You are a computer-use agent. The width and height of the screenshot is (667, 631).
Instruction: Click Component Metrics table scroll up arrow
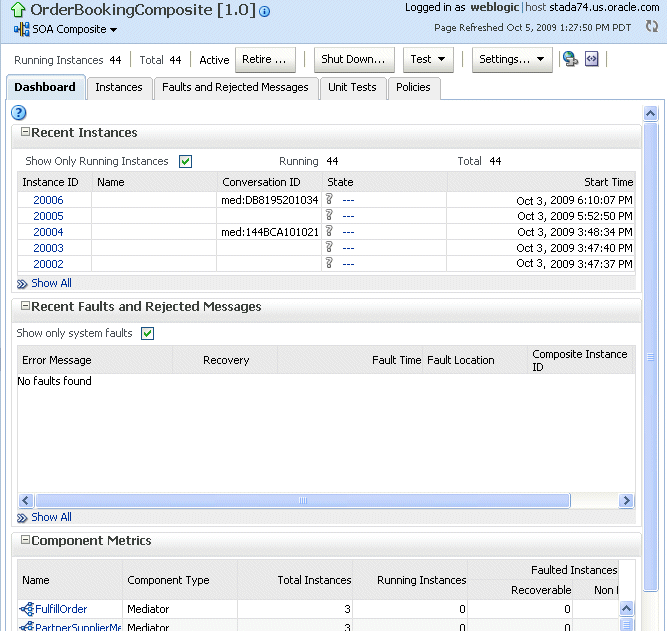tap(626, 608)
